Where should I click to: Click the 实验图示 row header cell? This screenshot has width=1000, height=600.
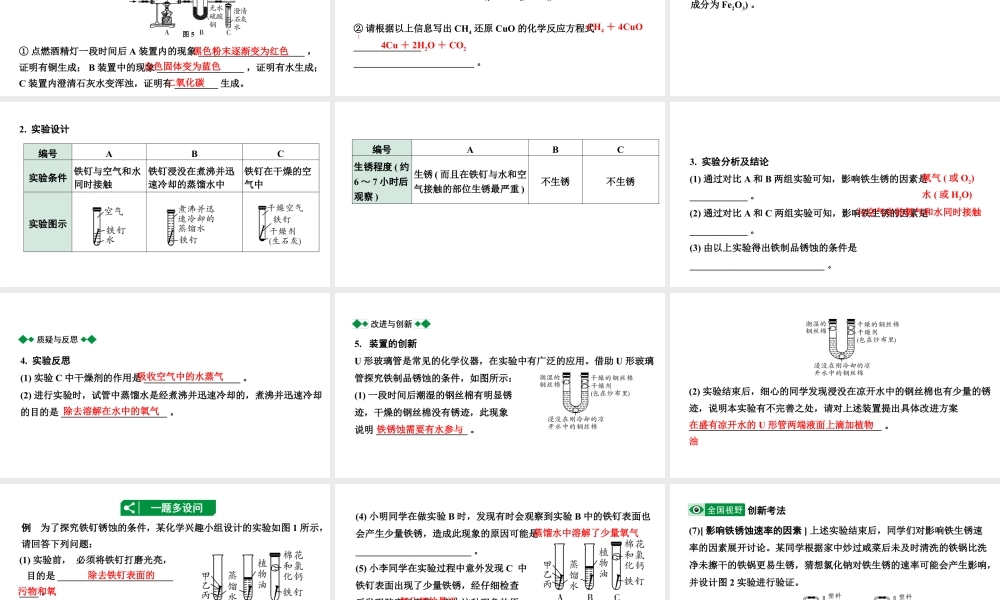tap(47, 224)
